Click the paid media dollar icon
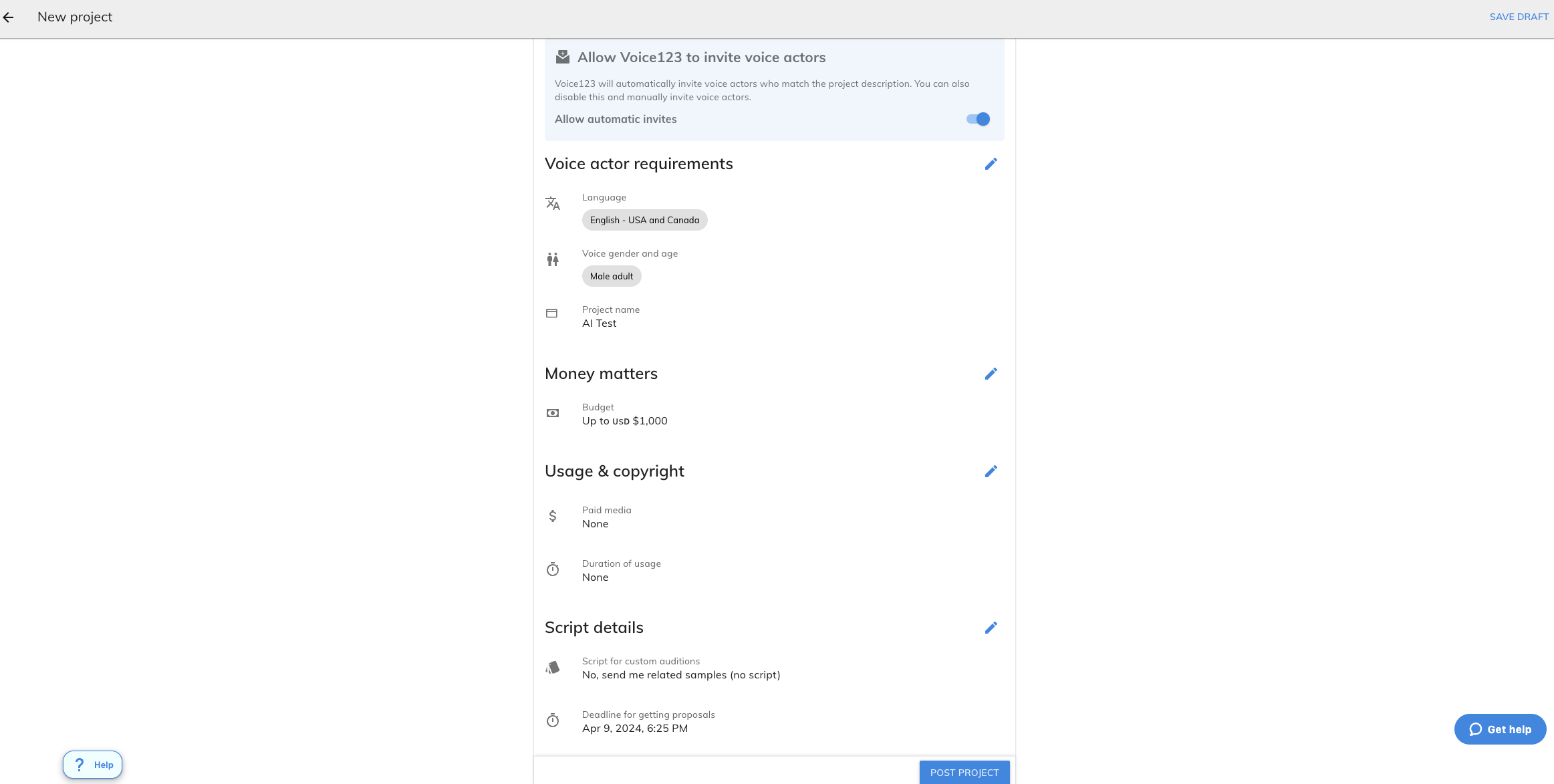The width and height of the screenshot is (1554, 784). [553, 516]
